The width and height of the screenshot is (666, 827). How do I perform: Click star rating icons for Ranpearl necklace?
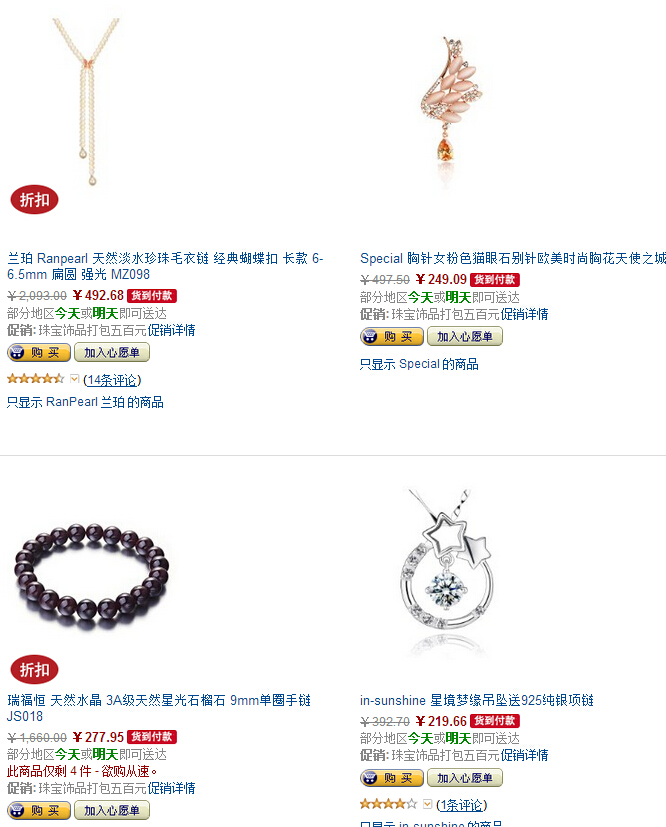35,379
